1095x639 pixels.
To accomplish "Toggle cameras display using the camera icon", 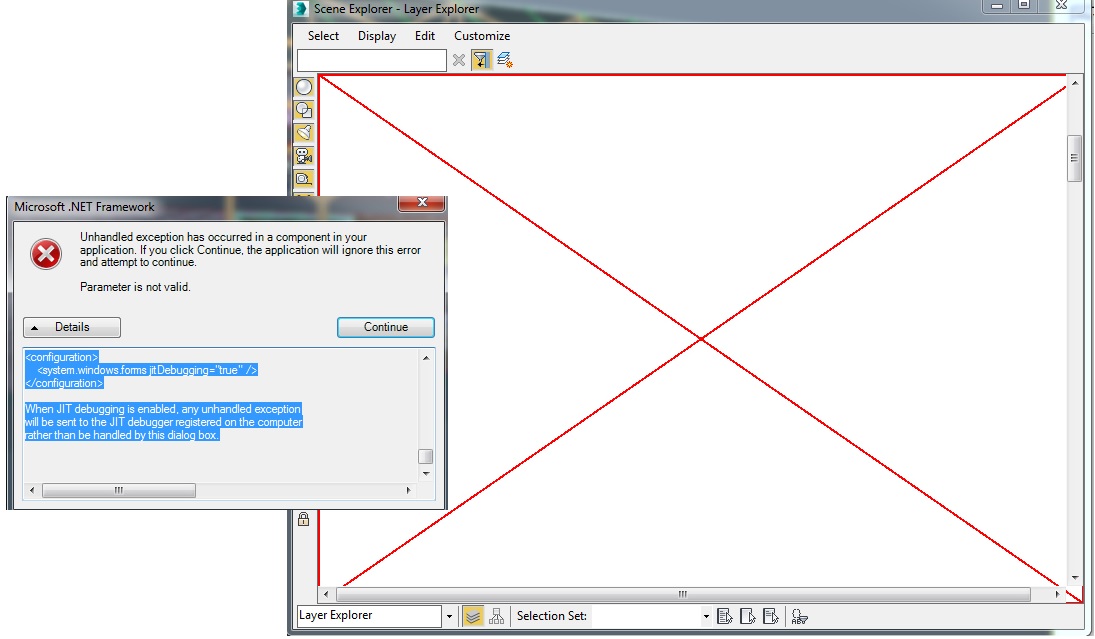I will [304, 155].
